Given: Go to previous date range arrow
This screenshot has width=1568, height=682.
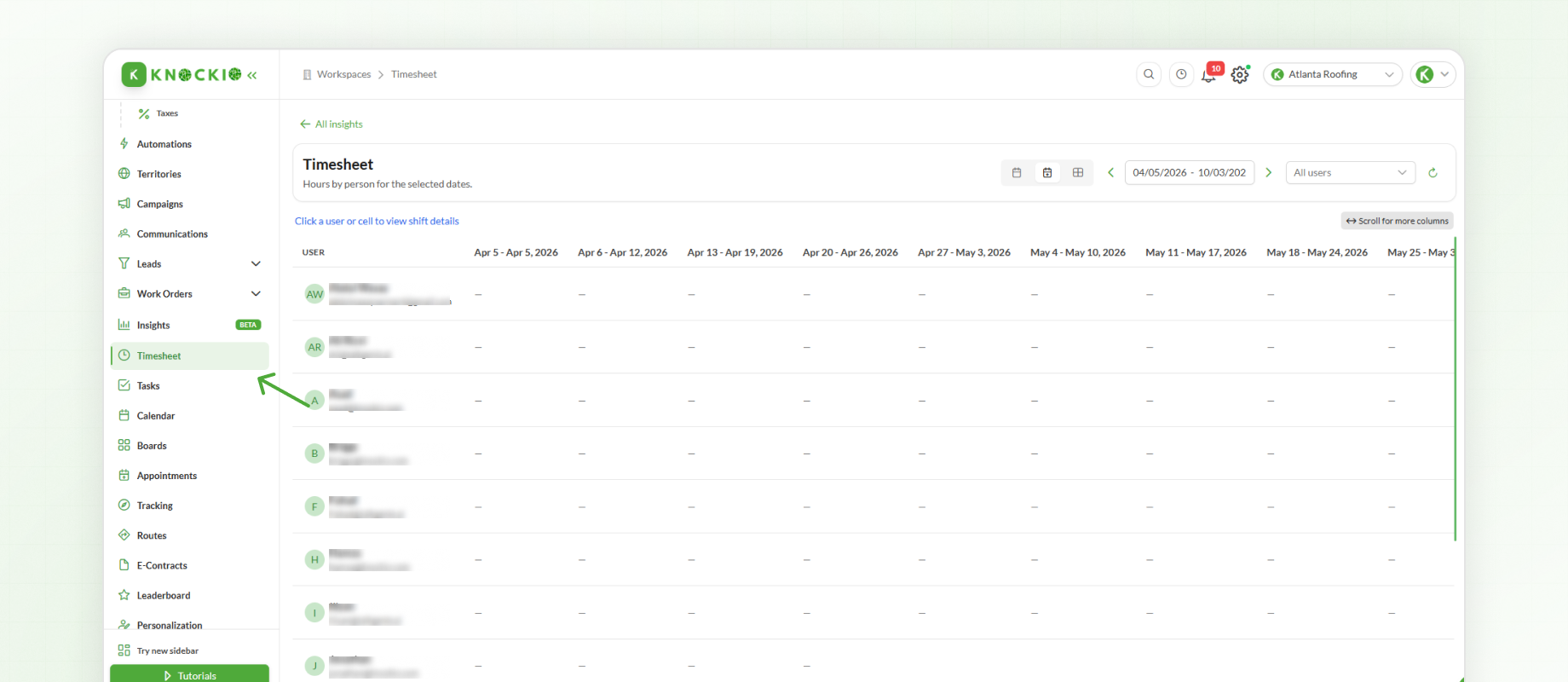Looking at the screenshot, I should pos(1110,172).
